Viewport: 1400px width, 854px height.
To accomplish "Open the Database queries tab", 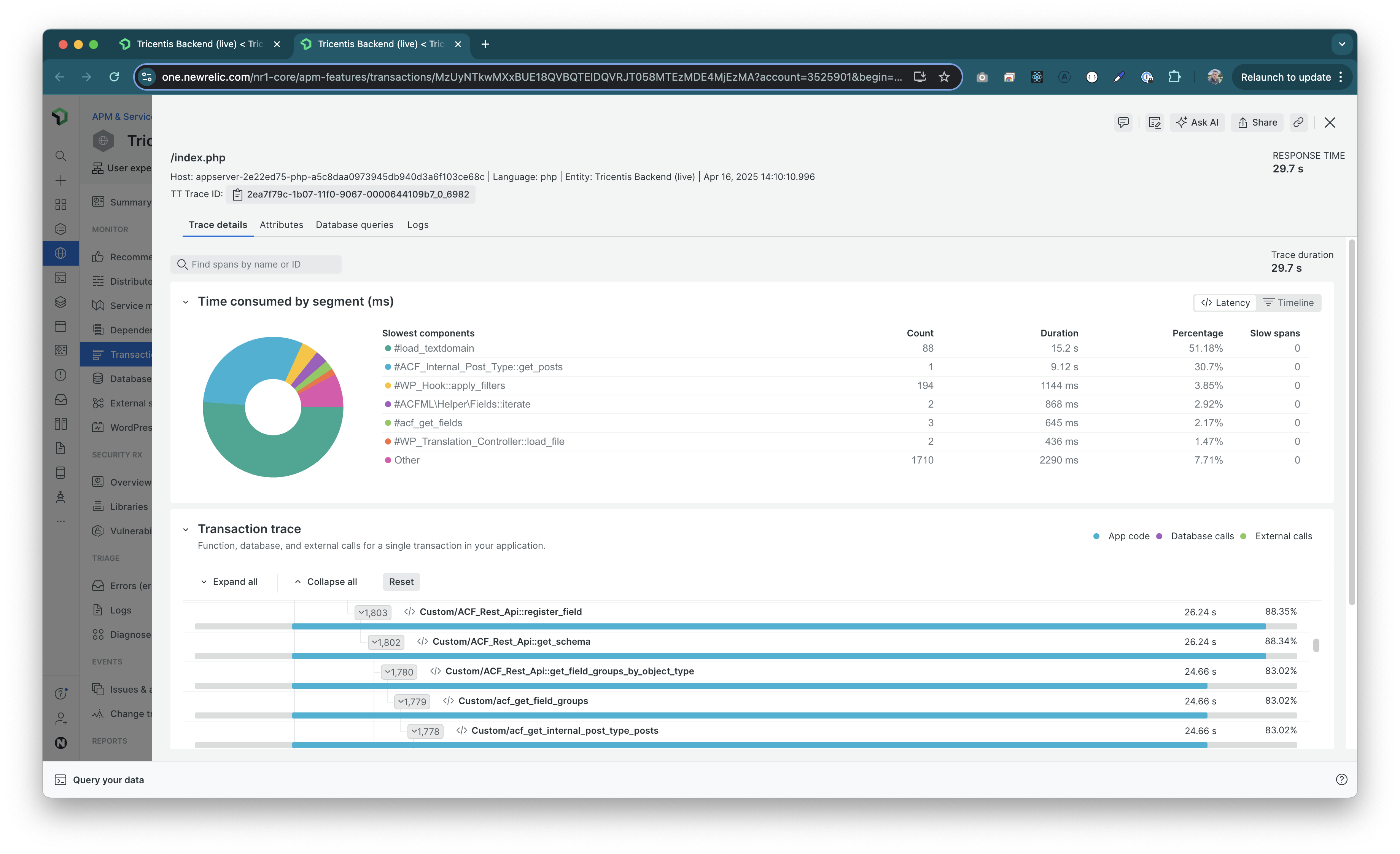I will tap(355, 225).
